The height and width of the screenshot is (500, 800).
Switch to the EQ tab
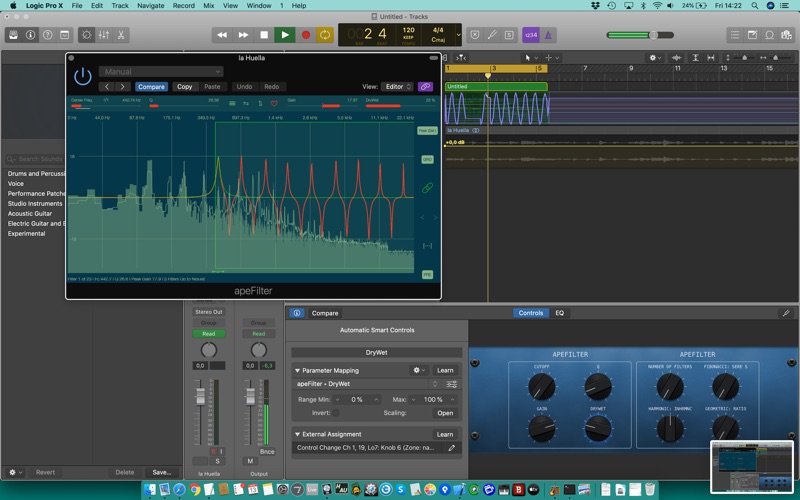[559, 313]
